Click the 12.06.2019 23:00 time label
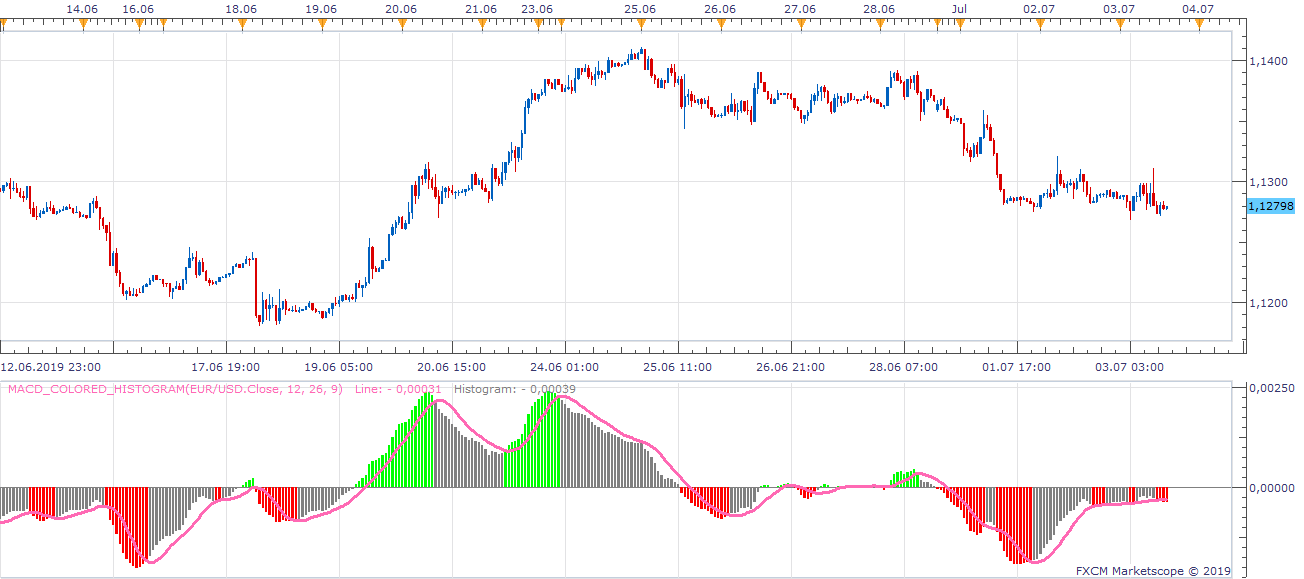Image resolution: width=1304 pixels, height=579 pixels. click(x=50, y=368)
